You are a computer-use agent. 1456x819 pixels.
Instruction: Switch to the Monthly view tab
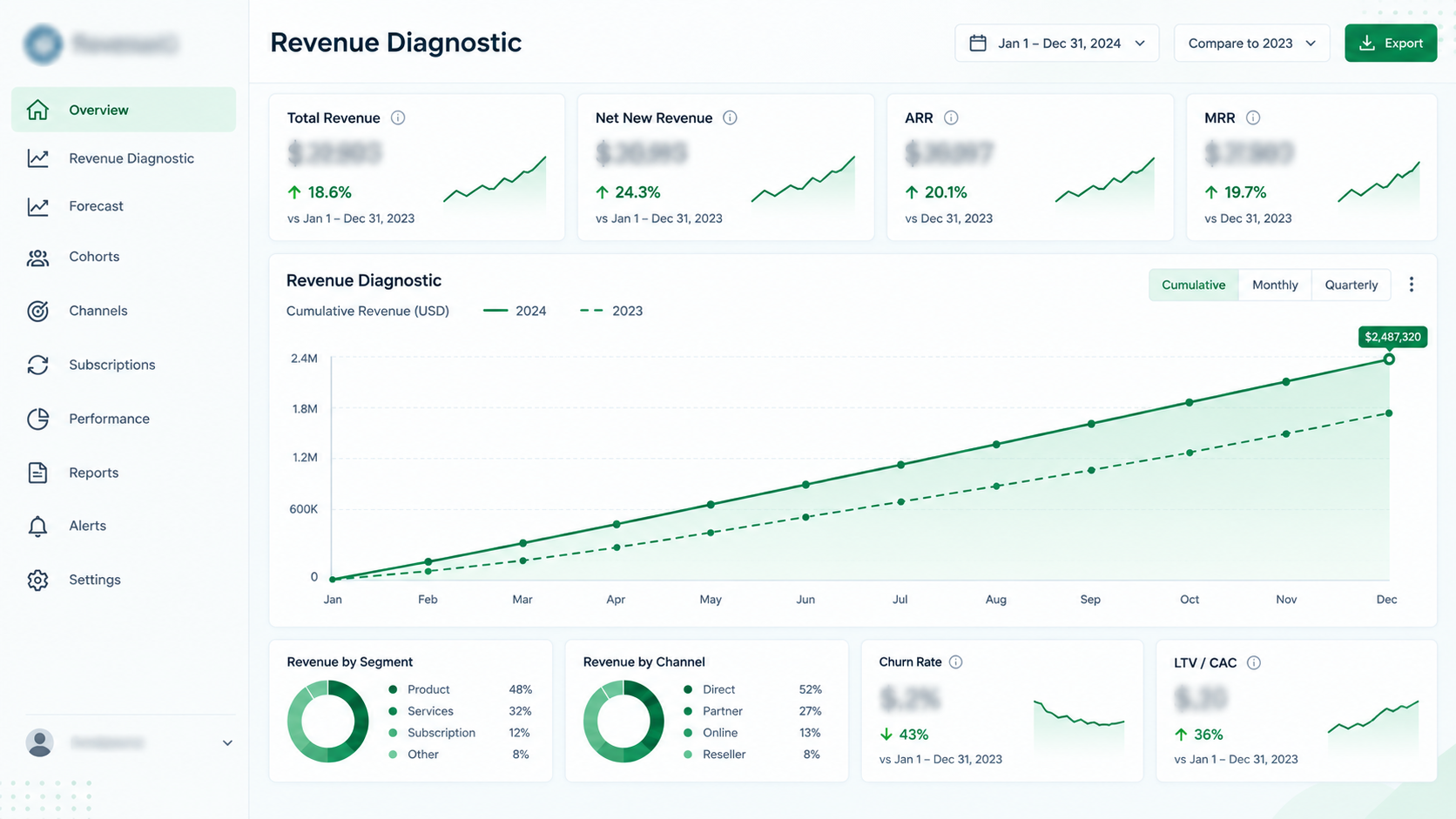(x=1275, y=285)
